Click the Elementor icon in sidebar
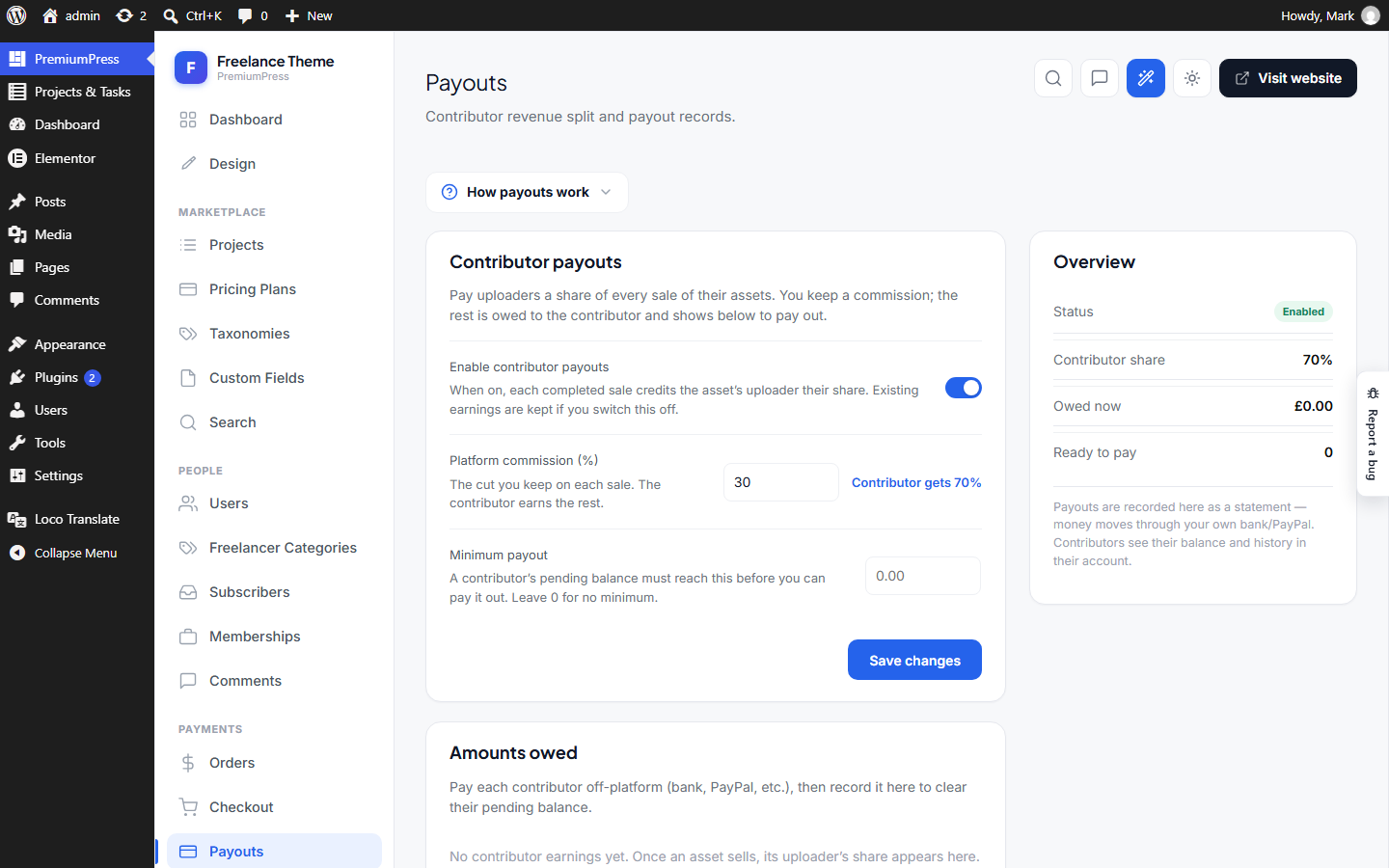 click(16, 158)
